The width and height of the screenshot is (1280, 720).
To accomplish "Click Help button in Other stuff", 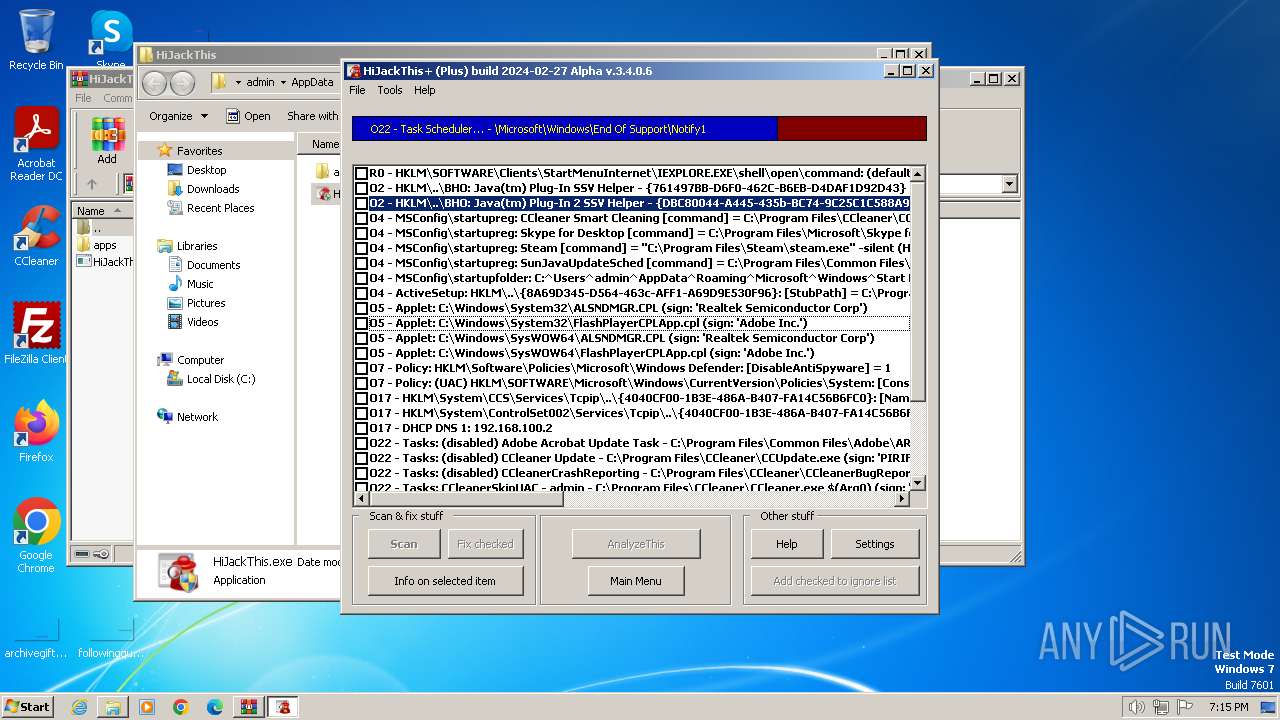I will pyautogui.click(x=787, y=544).
